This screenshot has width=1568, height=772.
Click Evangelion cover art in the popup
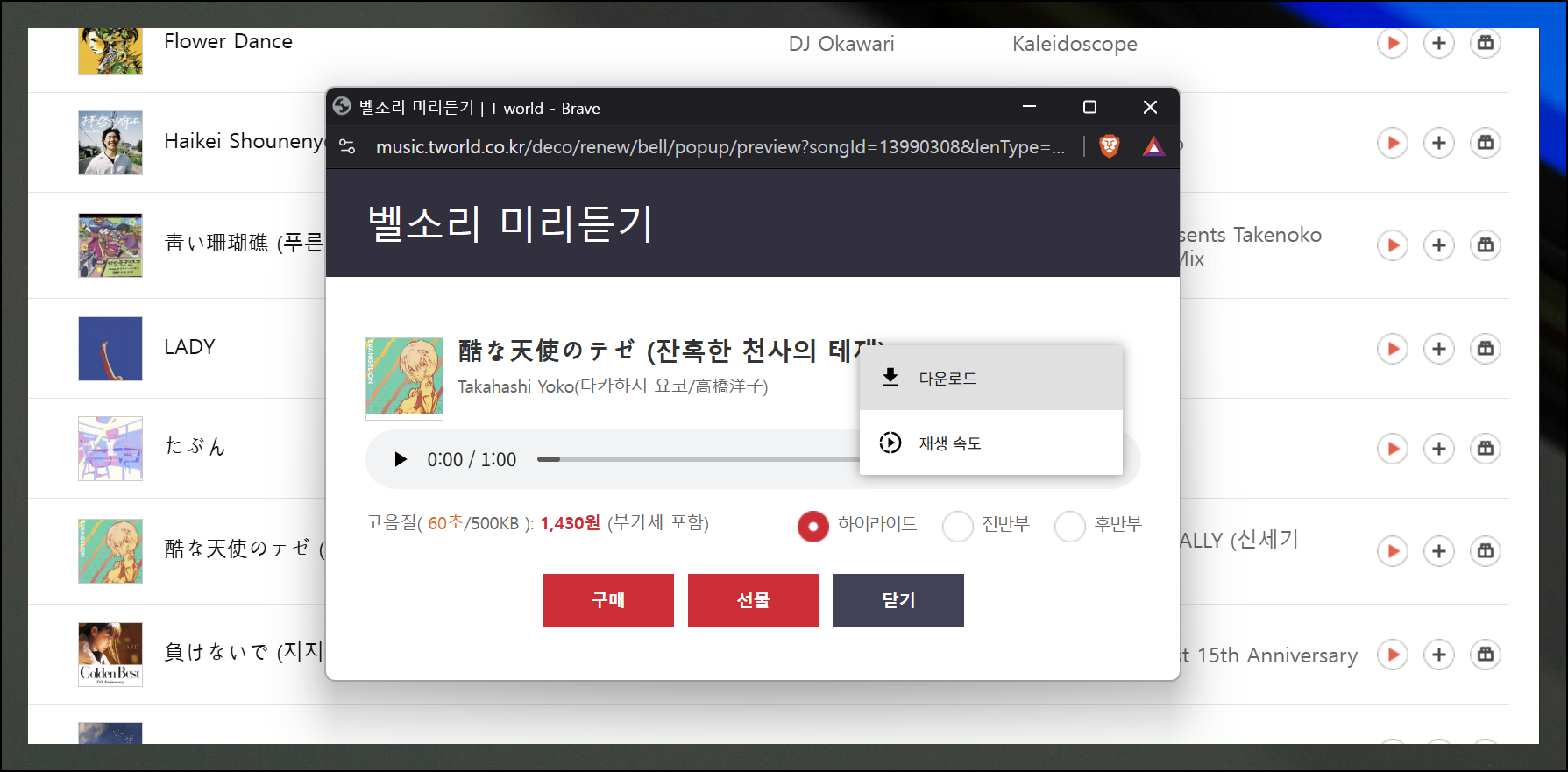[404, 378]
